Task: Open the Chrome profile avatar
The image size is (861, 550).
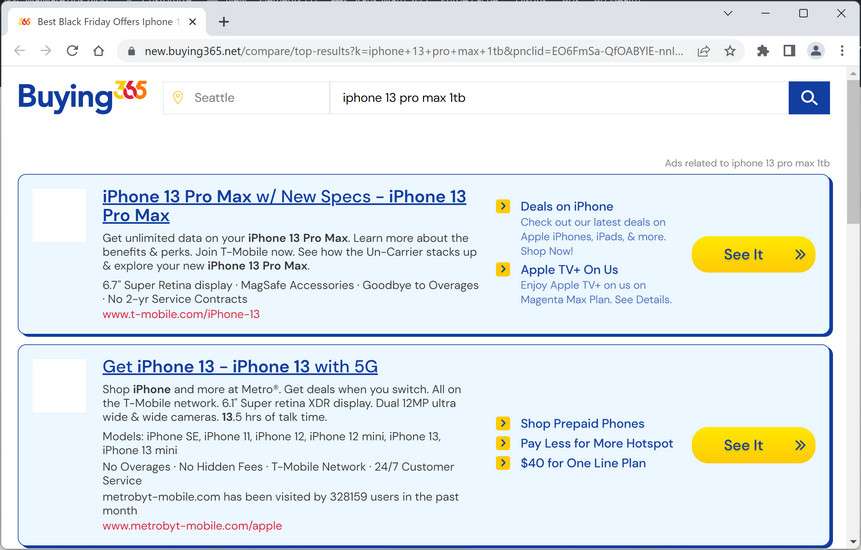Action: point(816,51)
